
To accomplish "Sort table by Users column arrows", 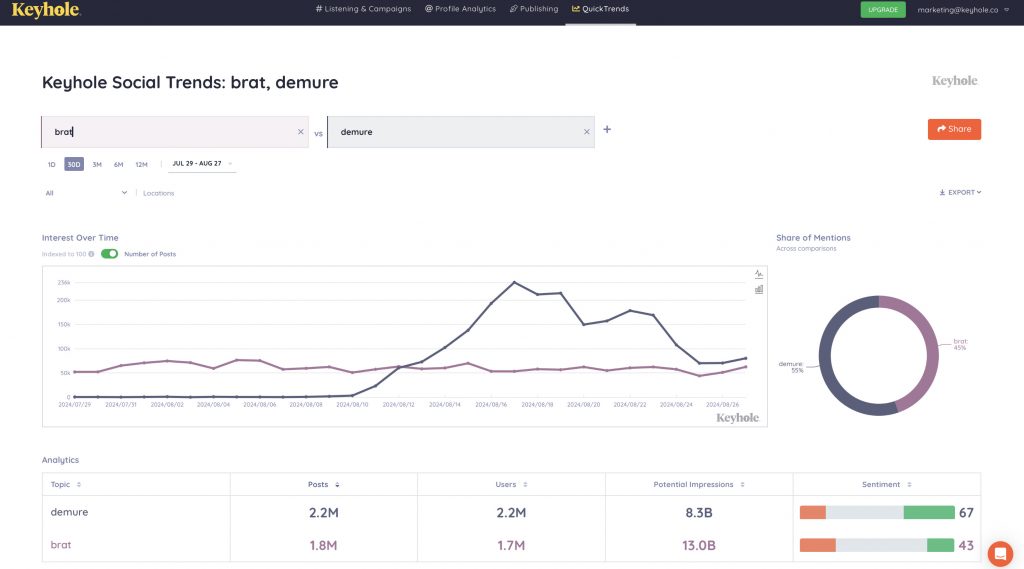I will (x=525, y=485).
